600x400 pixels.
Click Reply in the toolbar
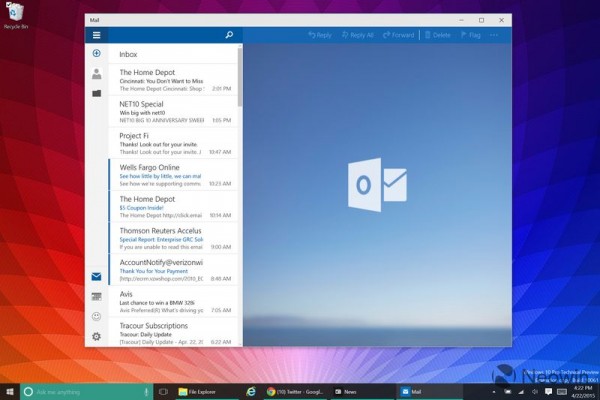320,35
